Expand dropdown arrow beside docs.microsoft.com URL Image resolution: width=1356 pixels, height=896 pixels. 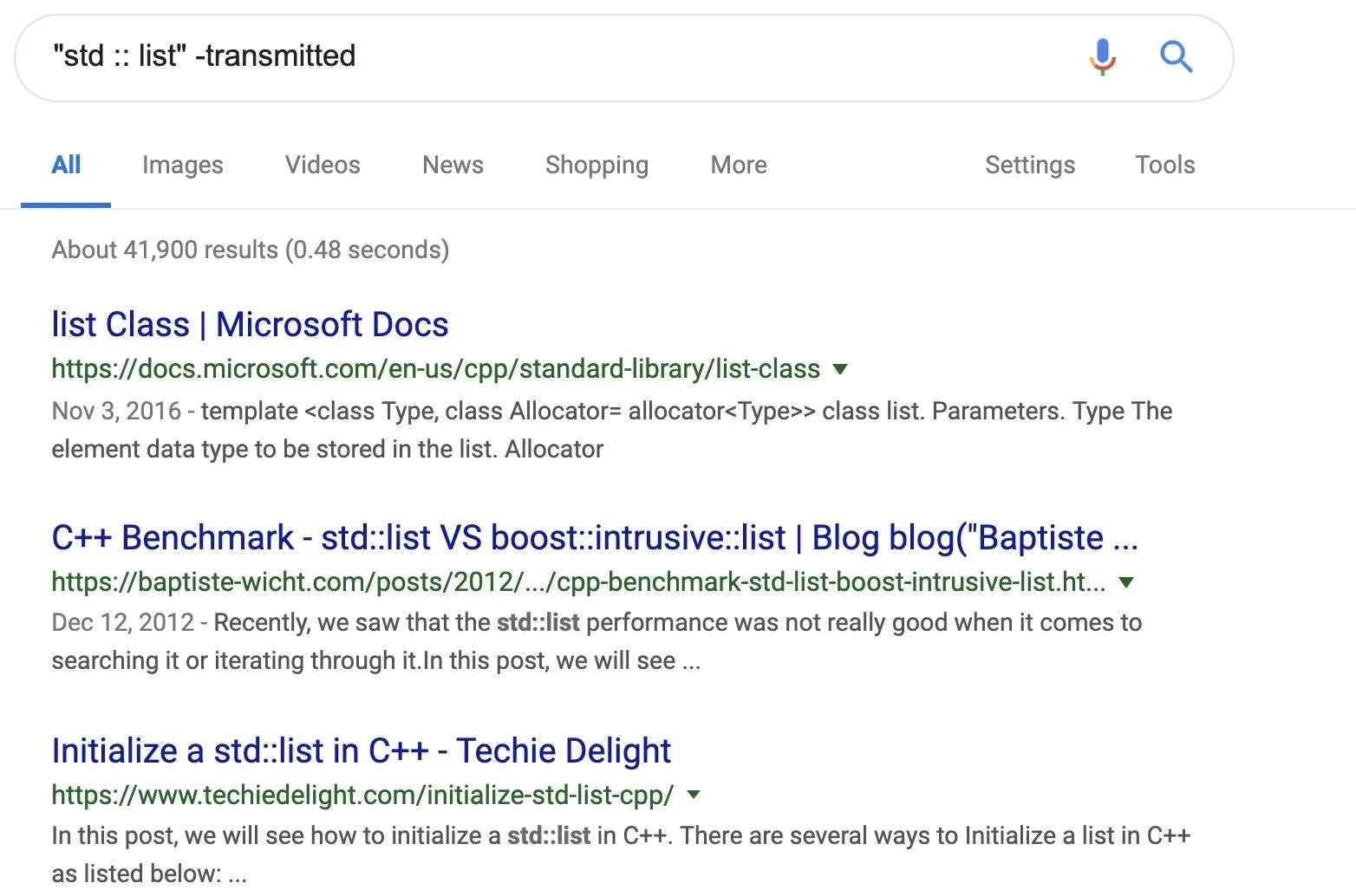click(x=839, y=369)
